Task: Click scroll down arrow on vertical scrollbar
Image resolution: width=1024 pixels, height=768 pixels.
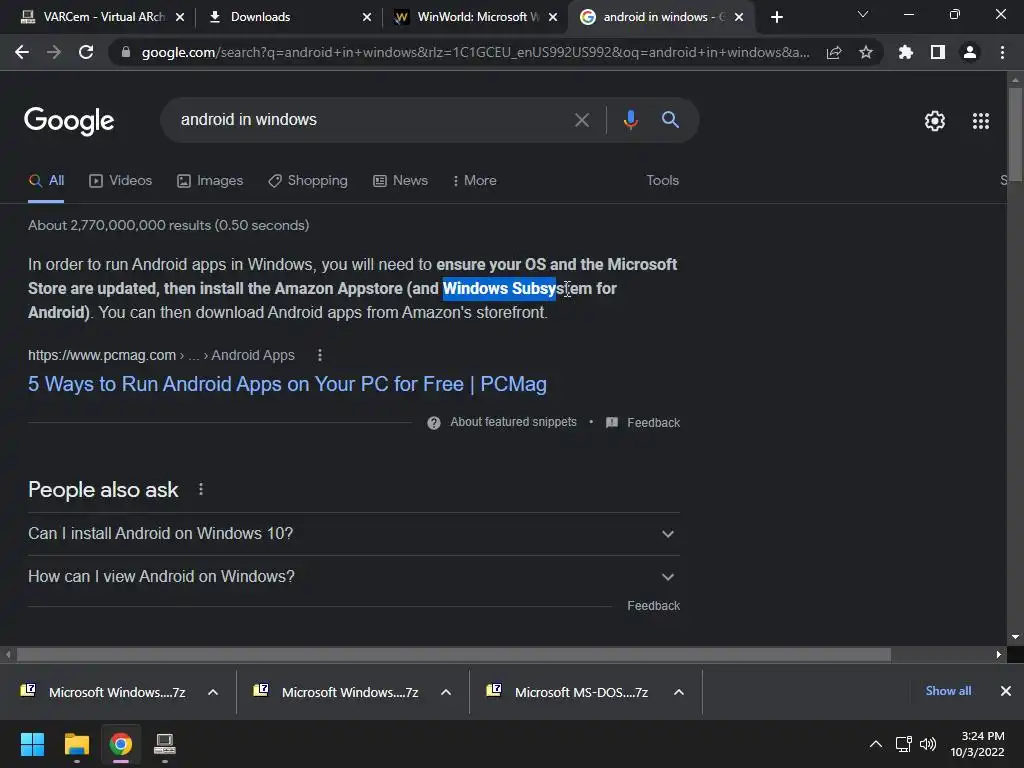Action: tap(1015, 637)
